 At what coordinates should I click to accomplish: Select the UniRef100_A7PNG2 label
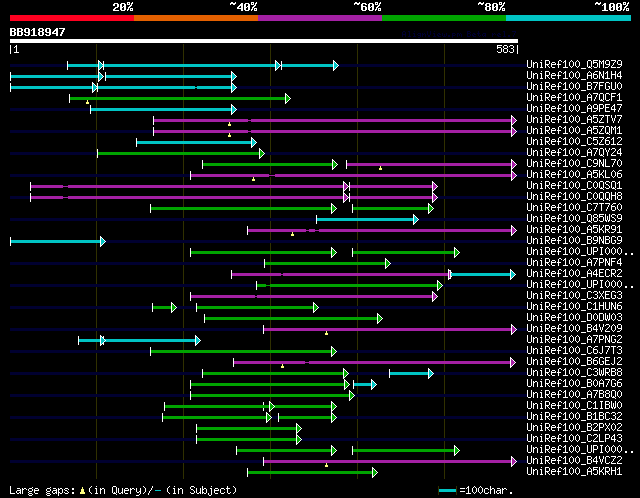point(574,340)
